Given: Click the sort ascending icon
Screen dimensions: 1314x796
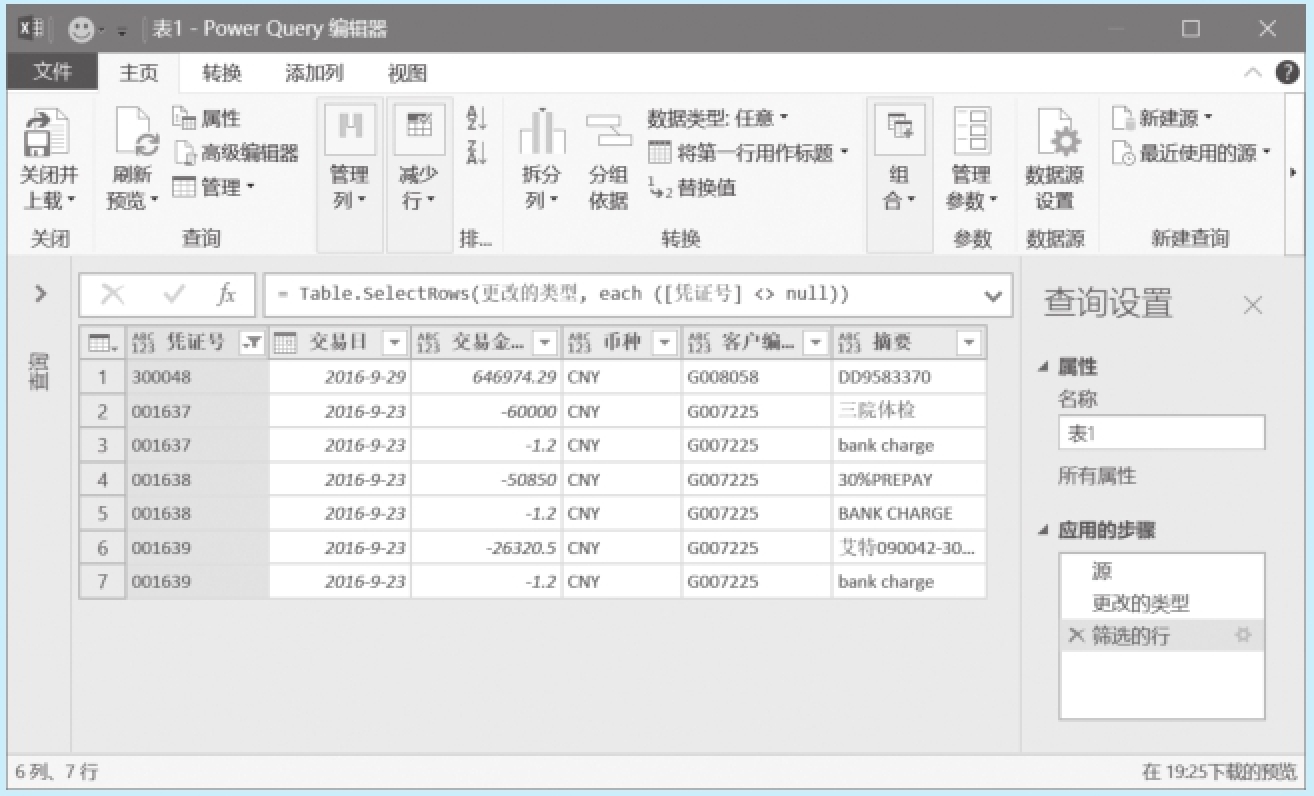Looking at the screenshot, I should [x=476, y=119].
